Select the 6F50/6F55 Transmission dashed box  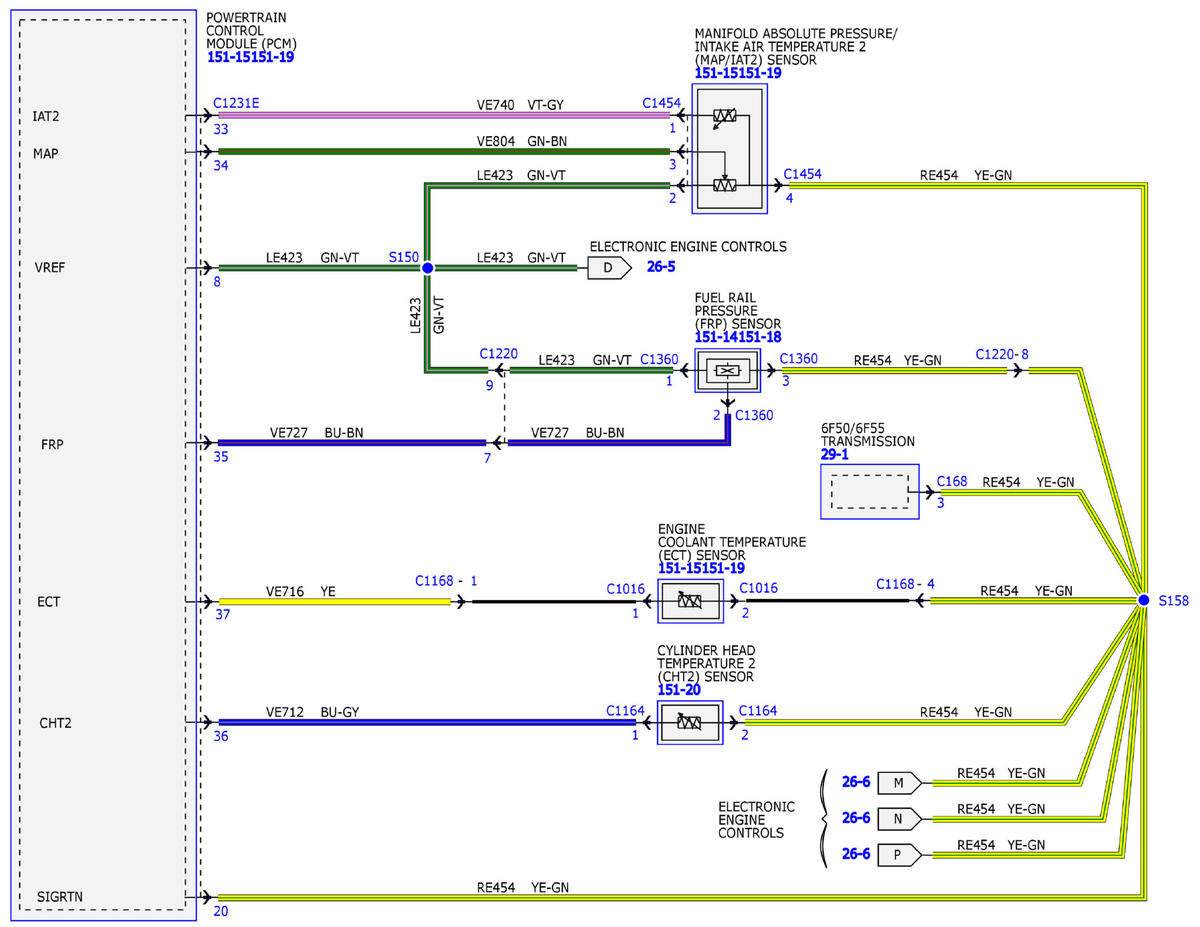coord(869,492)
